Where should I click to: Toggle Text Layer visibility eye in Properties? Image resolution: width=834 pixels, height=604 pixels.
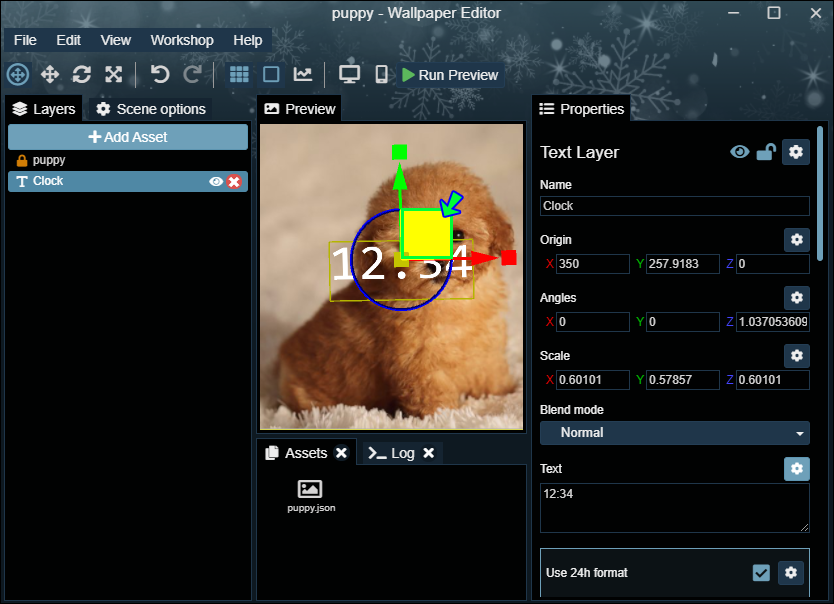739,152
